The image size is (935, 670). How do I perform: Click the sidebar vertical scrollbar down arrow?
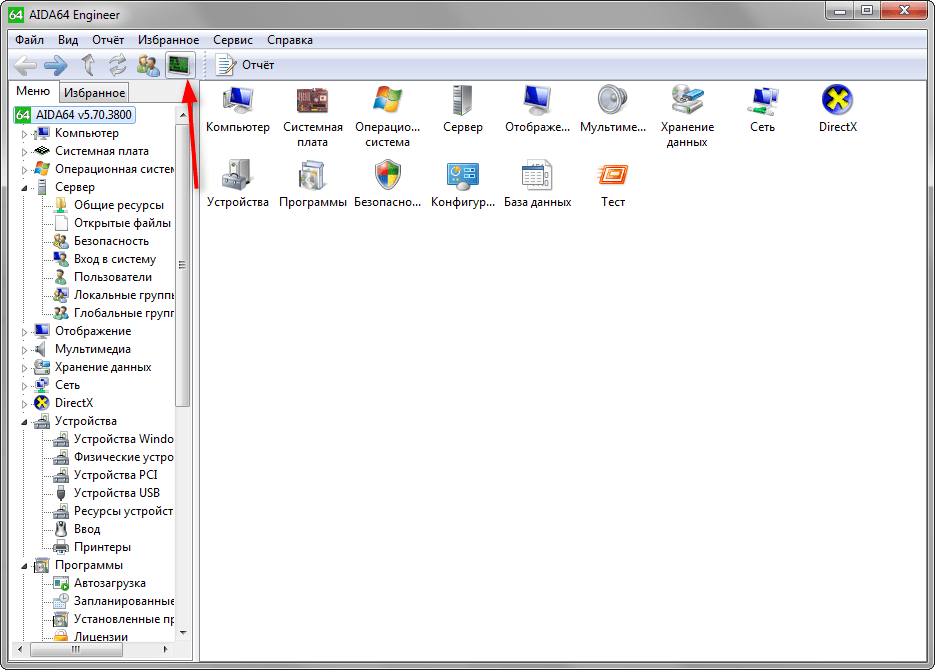182,632
